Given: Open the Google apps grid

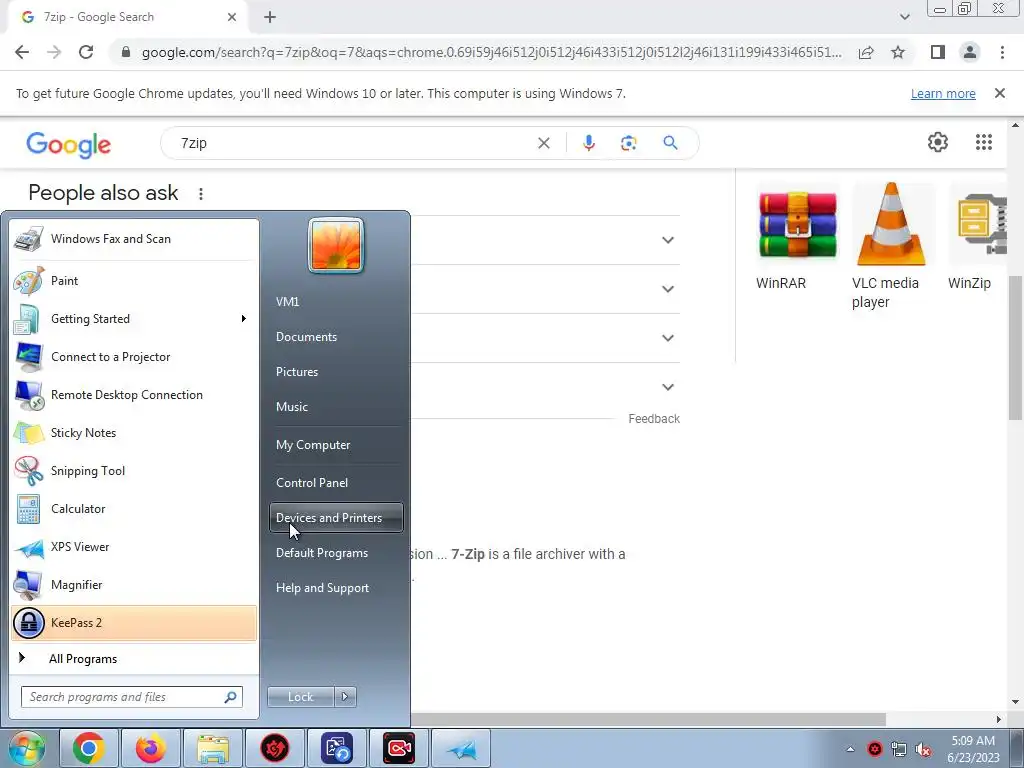Looking at the screenshot, I should 984,142.
